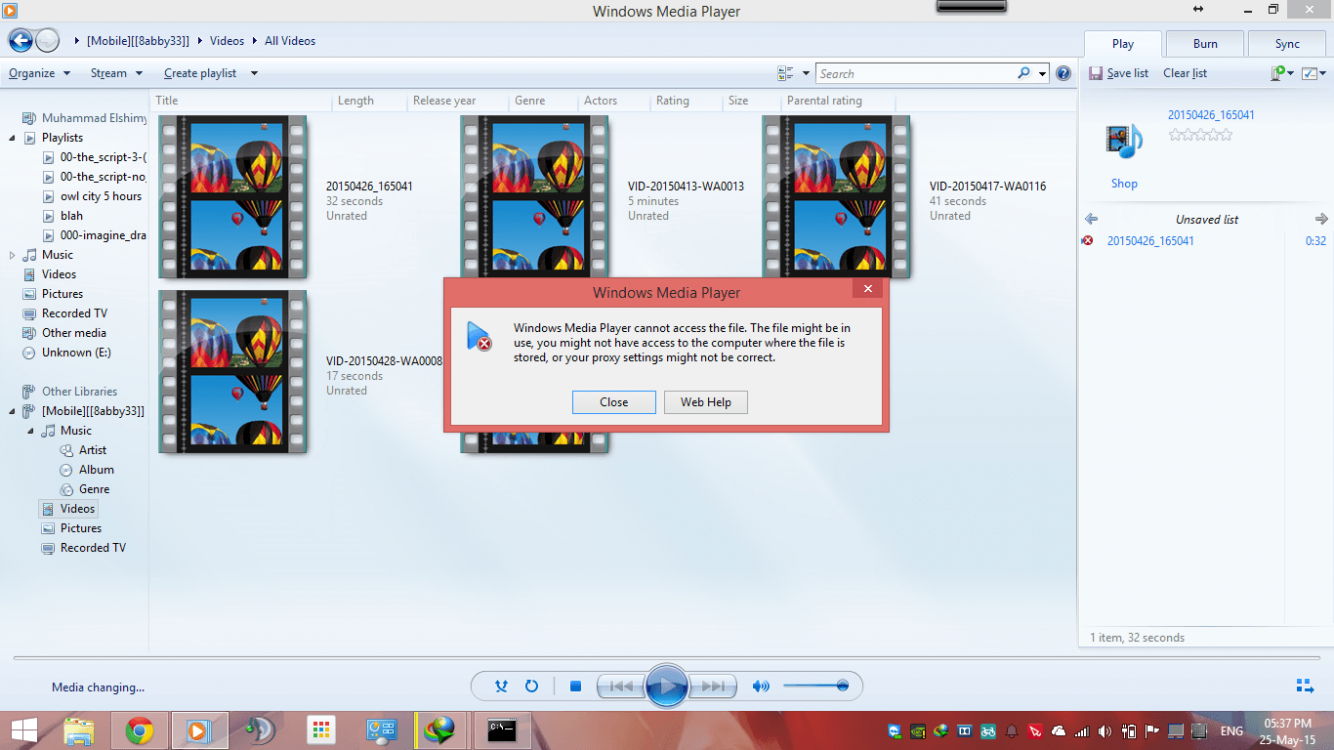The height and width of the screenshot is (750, 1334).
Task: Select 20150426_165041 in the Unsaved list
Action: [1150, 241]
